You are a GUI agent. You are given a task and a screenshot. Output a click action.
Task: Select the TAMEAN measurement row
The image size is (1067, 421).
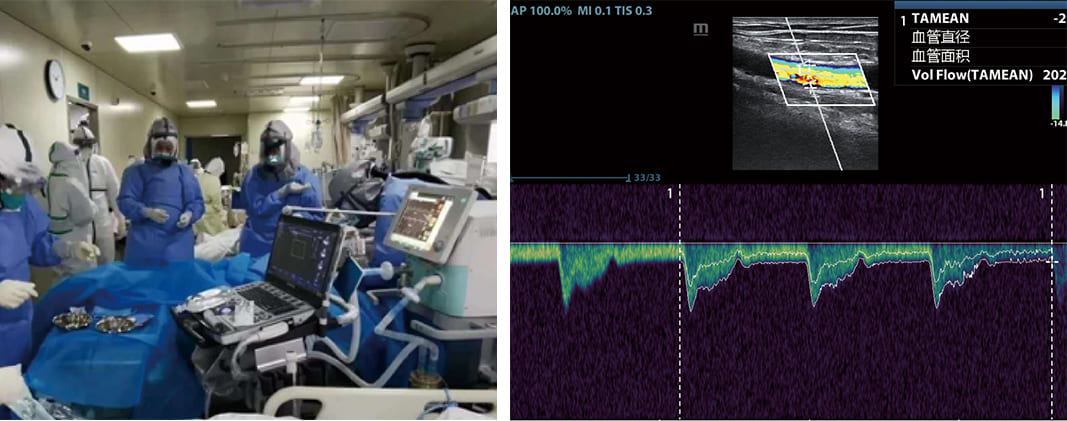coord(982,20)
